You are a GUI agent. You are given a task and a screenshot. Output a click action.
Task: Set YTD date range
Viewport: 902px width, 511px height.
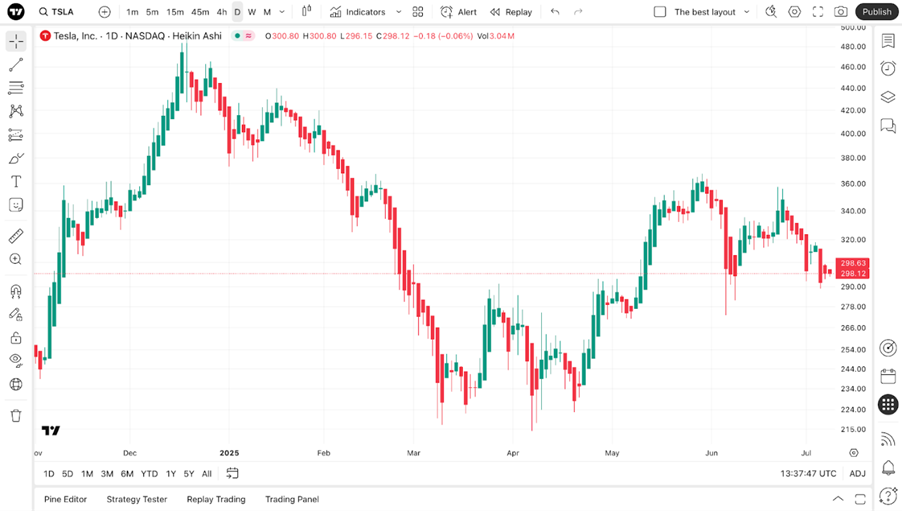(x=150, y=474)
